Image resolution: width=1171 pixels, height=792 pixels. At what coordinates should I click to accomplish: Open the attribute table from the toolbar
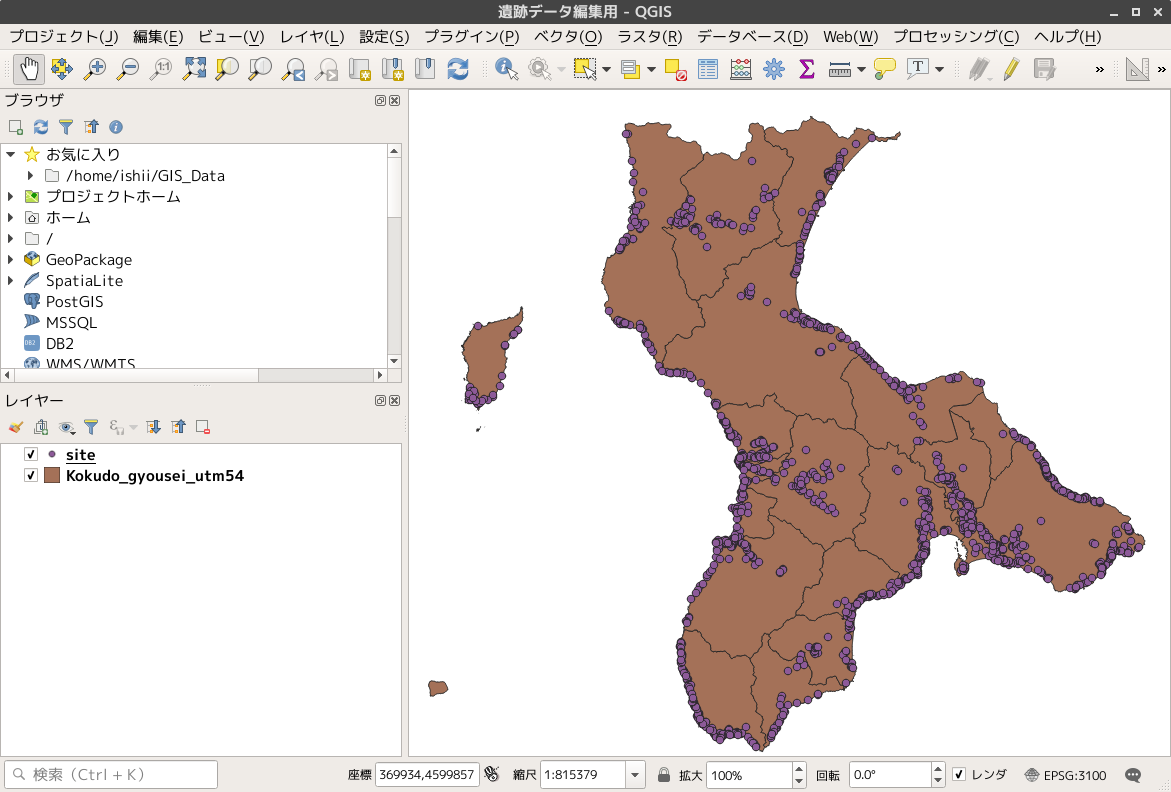pyautogui.click(x=708, y=69)
